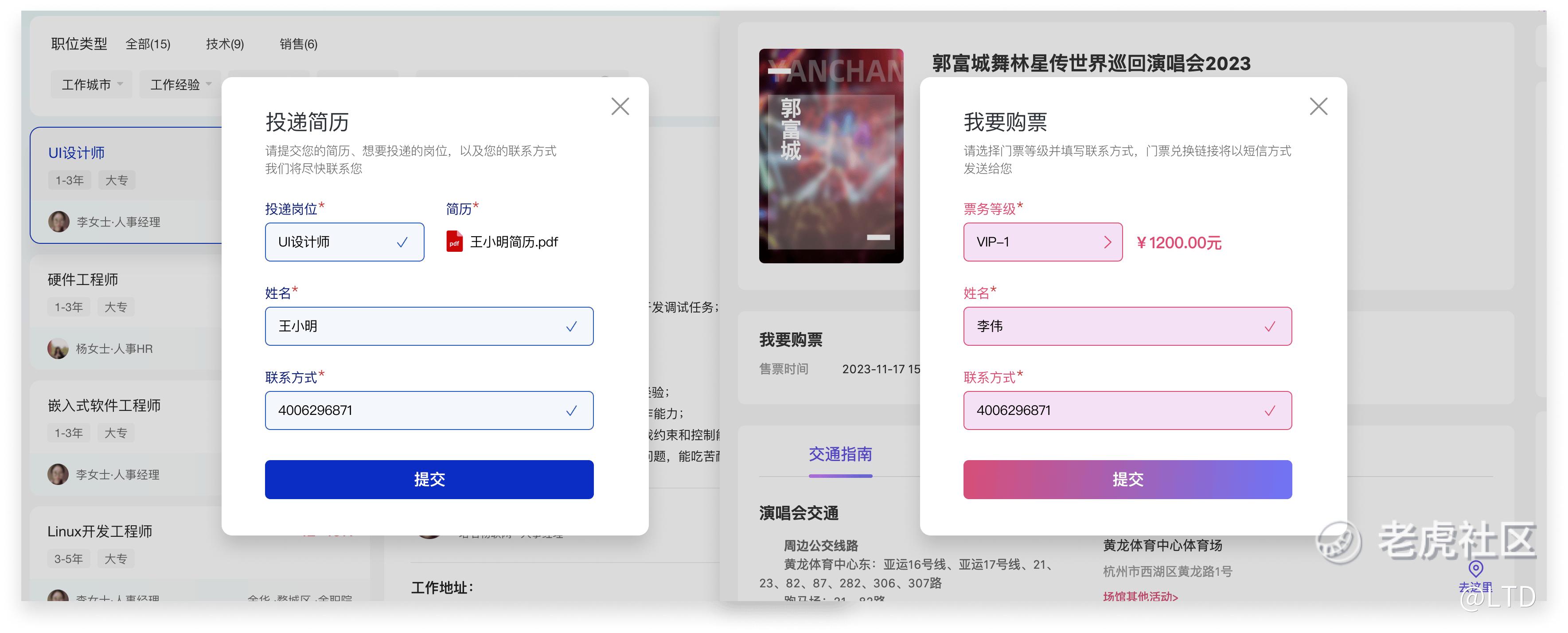Expand the 工作经验 filter dropdown
The height and width of the screenshot is (633, 1568).
(x=181, y=85)
